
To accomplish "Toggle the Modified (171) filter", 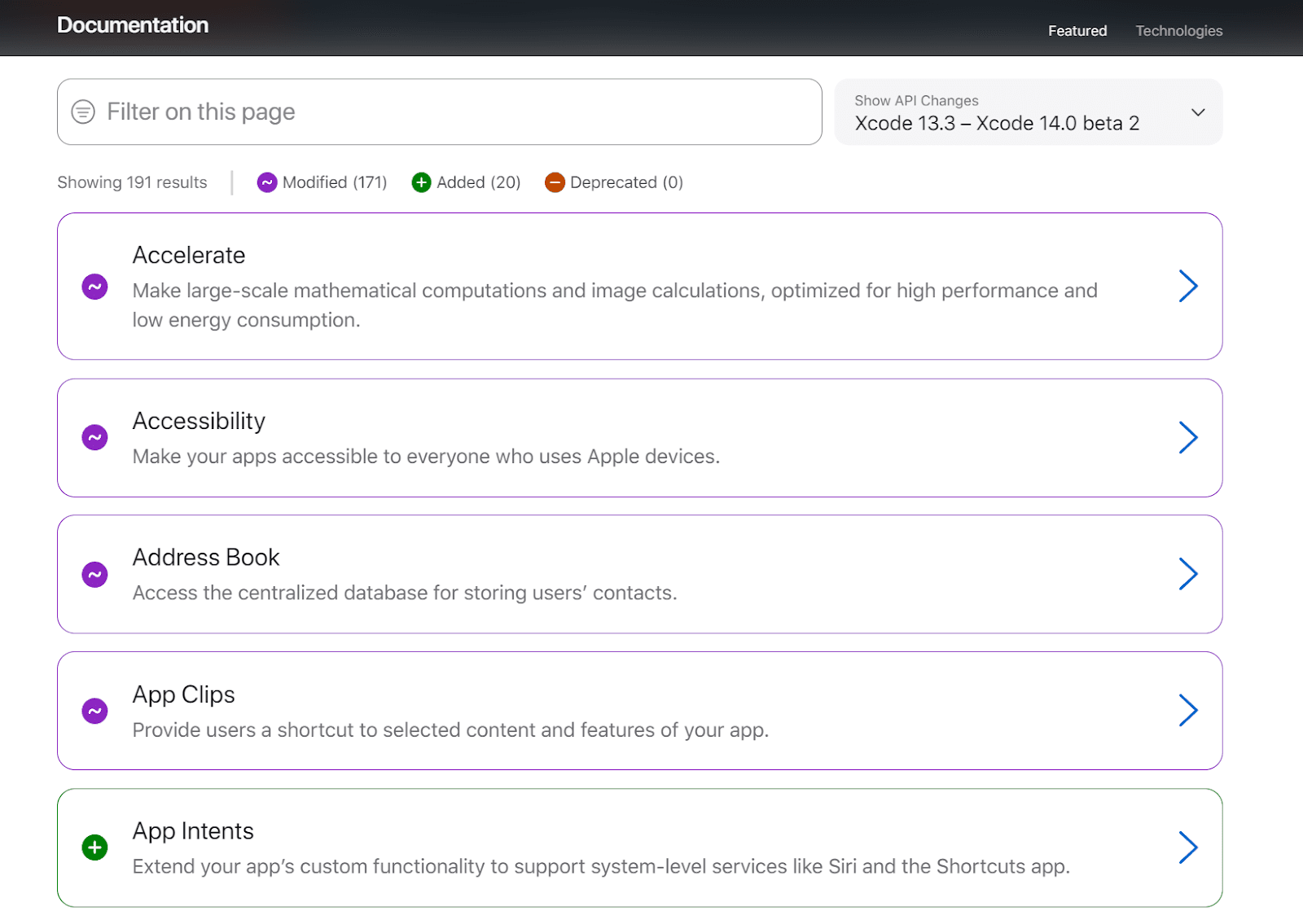I will point(322,182).
